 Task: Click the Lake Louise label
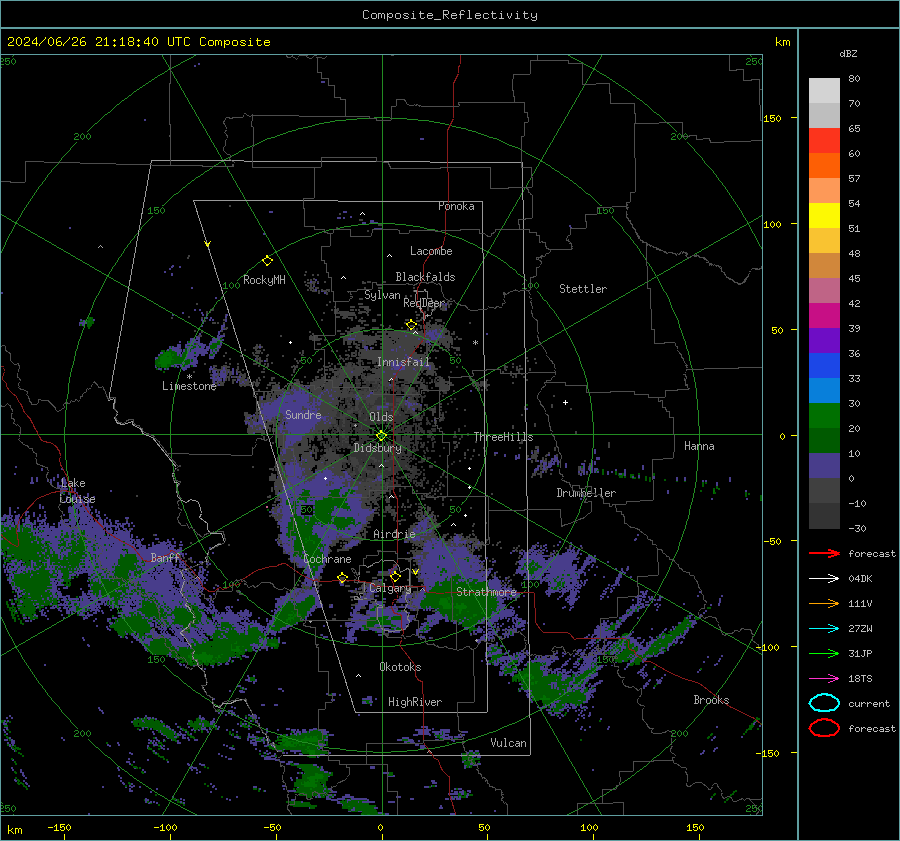click(77, 491)
